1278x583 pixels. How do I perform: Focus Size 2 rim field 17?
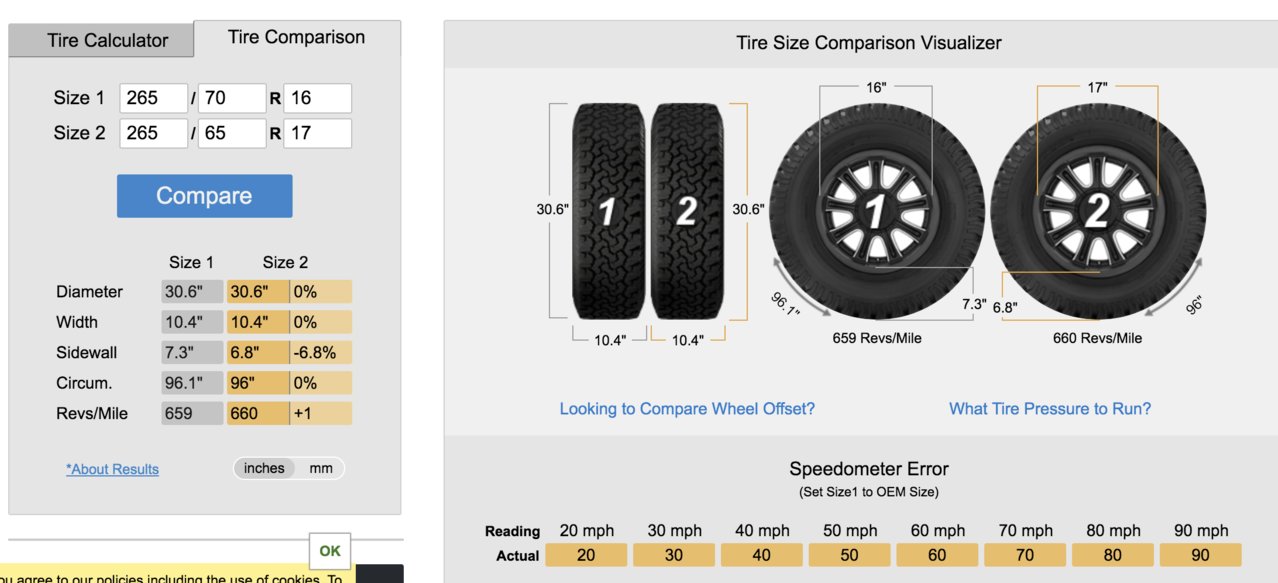click(x=318, y=133)
